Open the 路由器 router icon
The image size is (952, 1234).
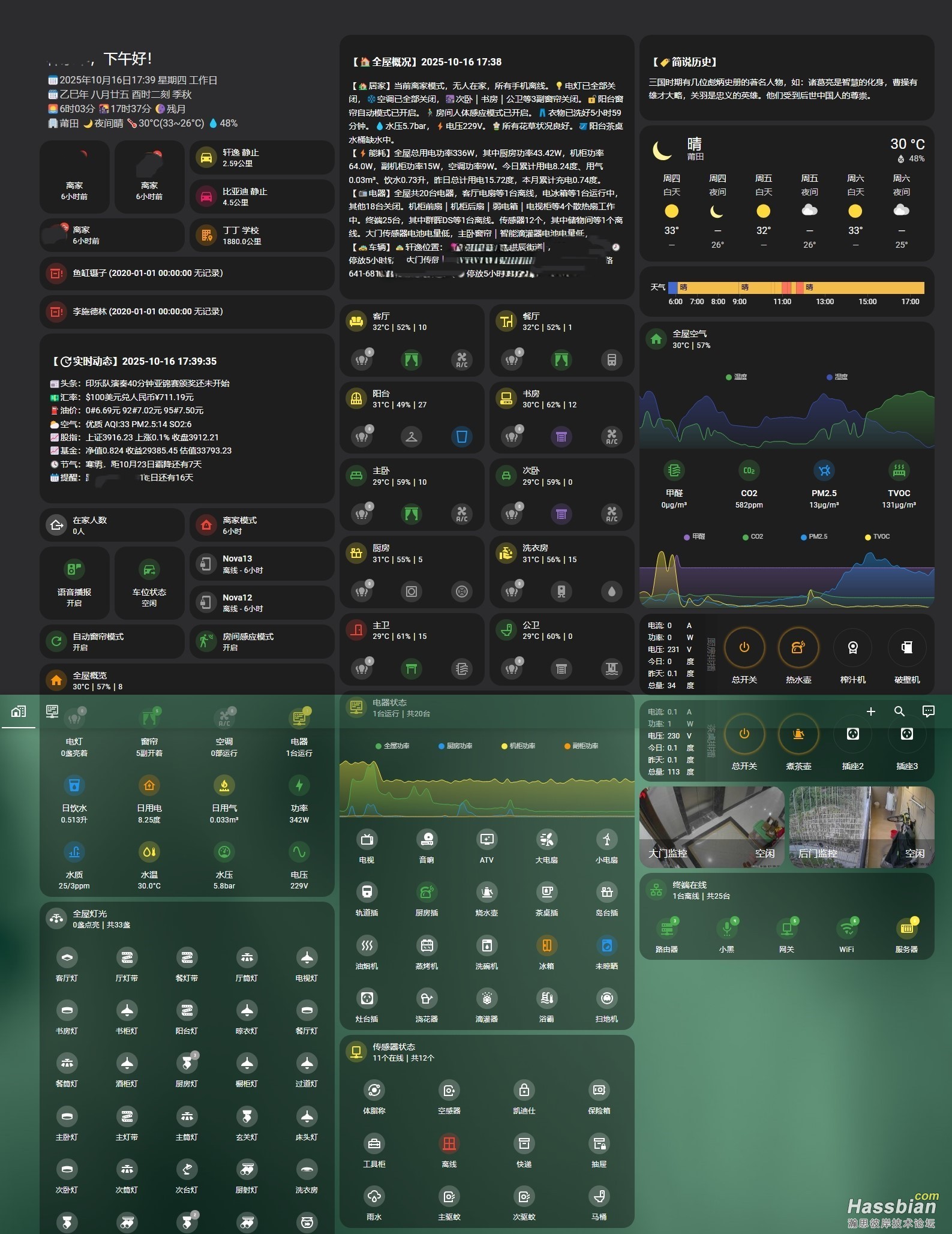click(666, 929)
